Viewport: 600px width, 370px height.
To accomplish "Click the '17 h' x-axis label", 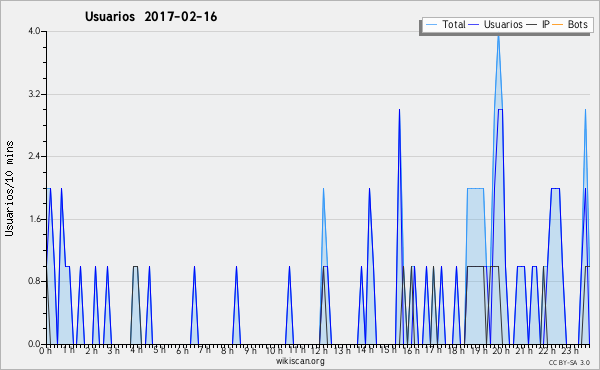I will [433, 350].
